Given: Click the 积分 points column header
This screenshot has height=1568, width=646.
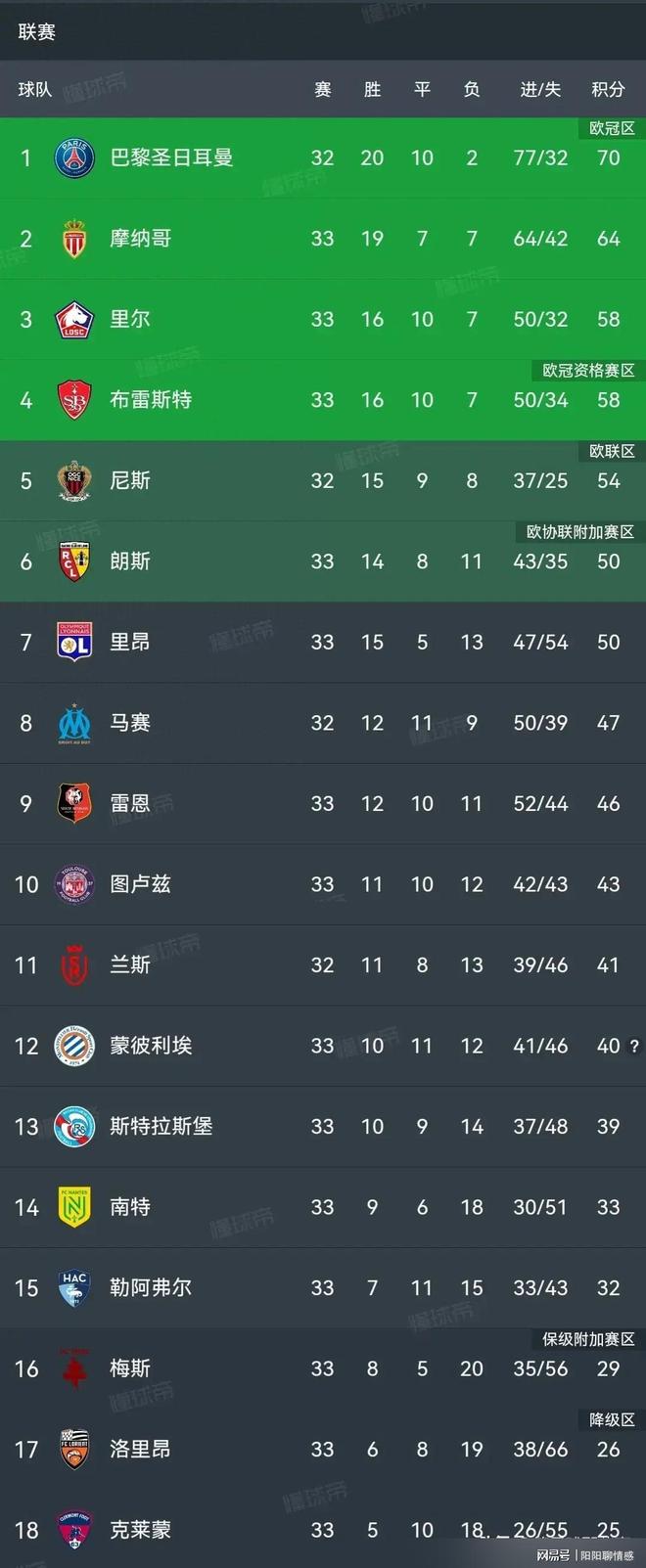Looking at the screenshot, I should [608, 89].
